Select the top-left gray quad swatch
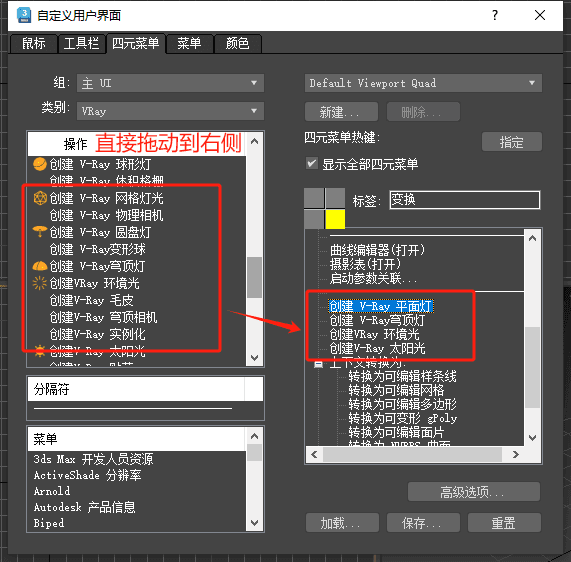 [x=314, y=198]
